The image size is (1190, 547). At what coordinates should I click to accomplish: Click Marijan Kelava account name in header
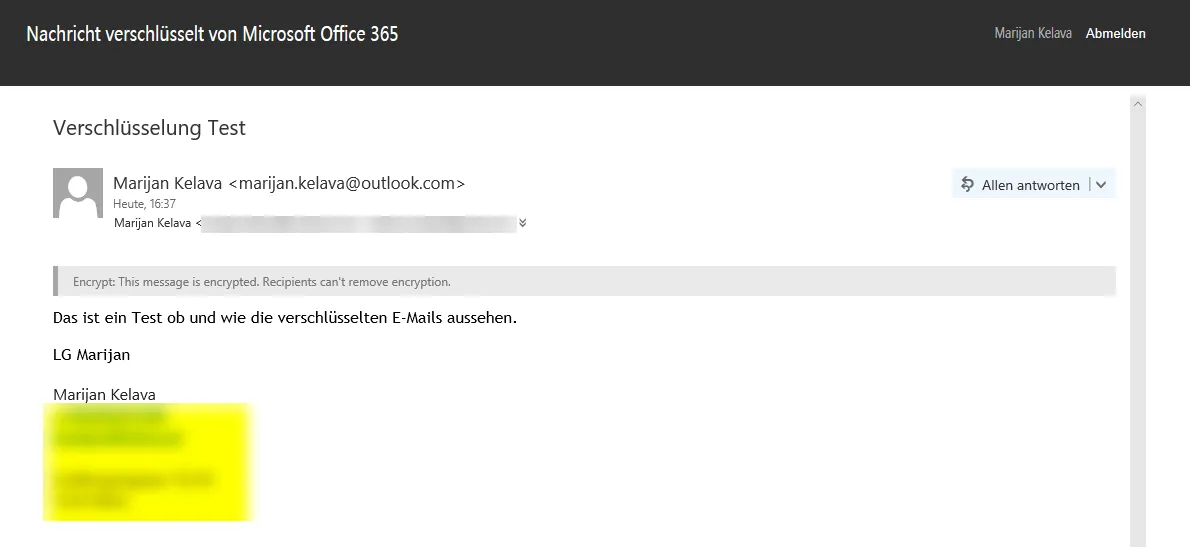(x=1033, y=33)
